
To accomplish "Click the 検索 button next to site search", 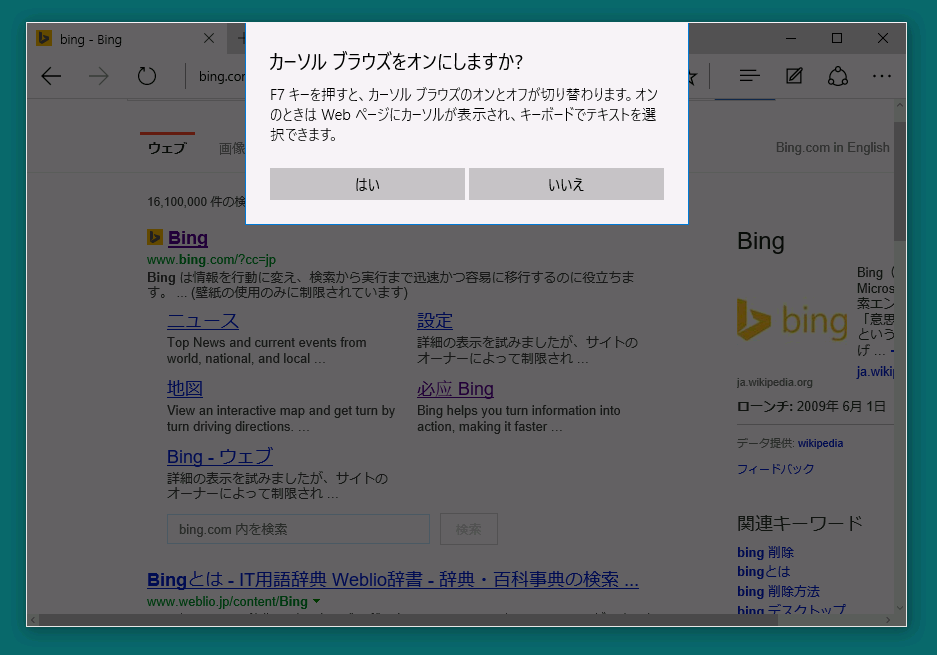I will coord(468,529).
